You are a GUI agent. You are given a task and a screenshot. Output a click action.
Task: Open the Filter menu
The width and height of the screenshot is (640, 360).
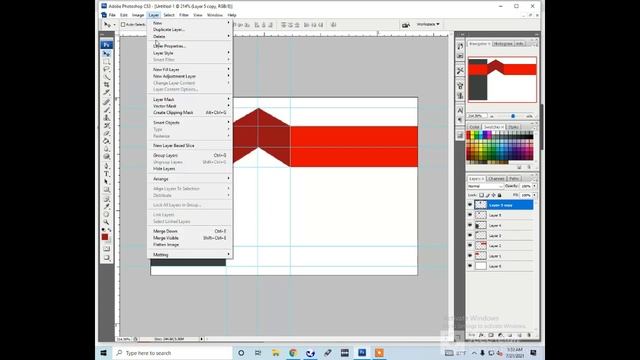tap(184, 15)
